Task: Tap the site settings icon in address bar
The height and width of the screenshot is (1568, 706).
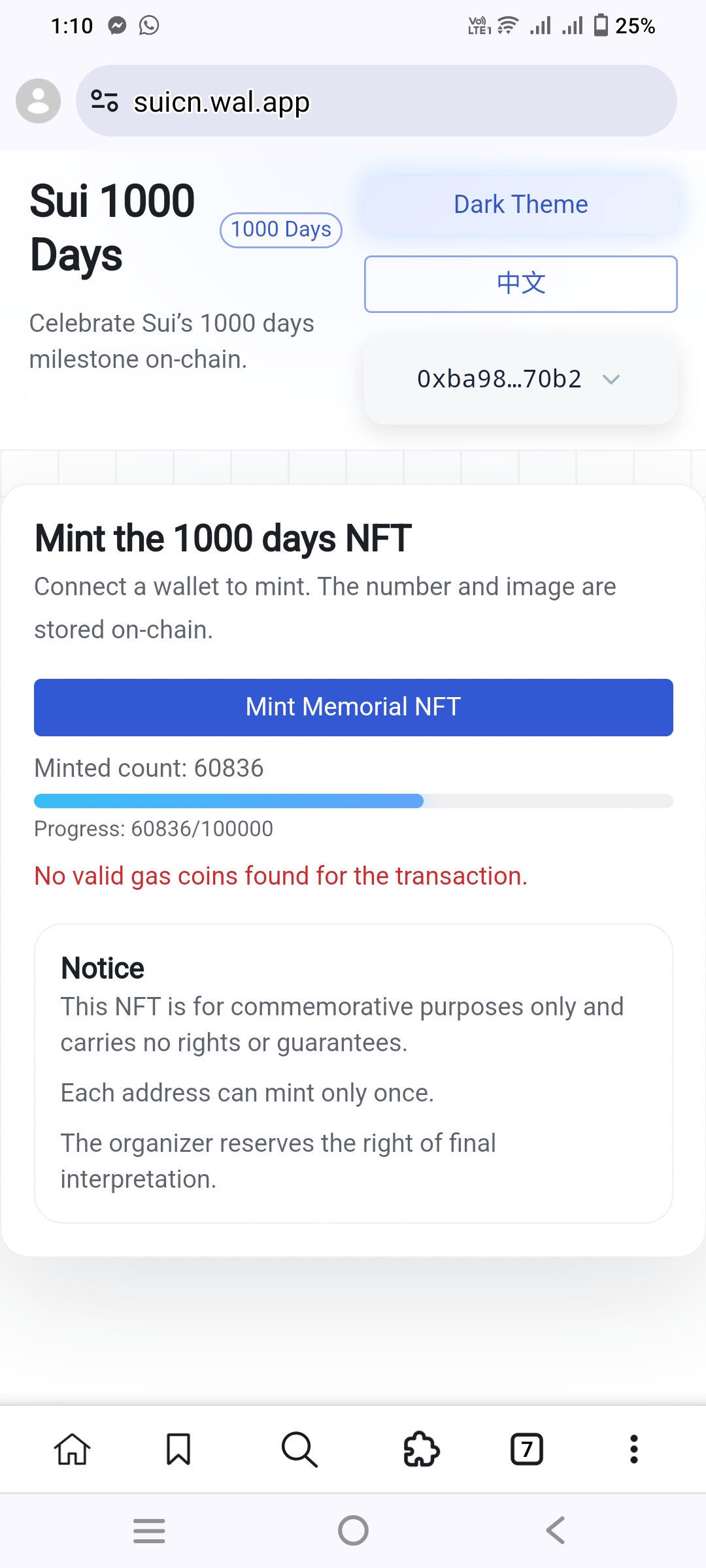Action: [105, 101]
